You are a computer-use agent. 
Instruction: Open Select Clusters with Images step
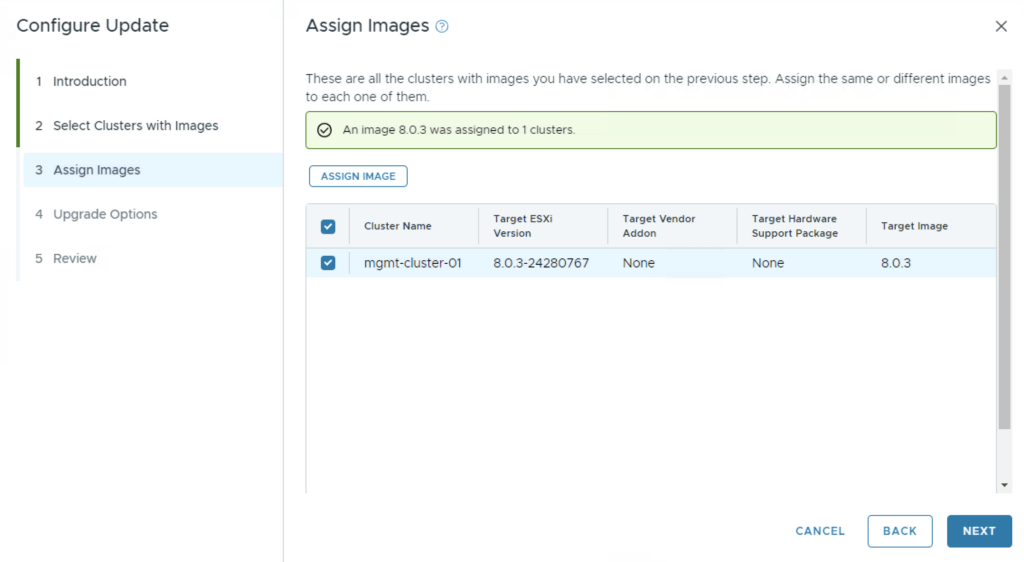(135, 126)
